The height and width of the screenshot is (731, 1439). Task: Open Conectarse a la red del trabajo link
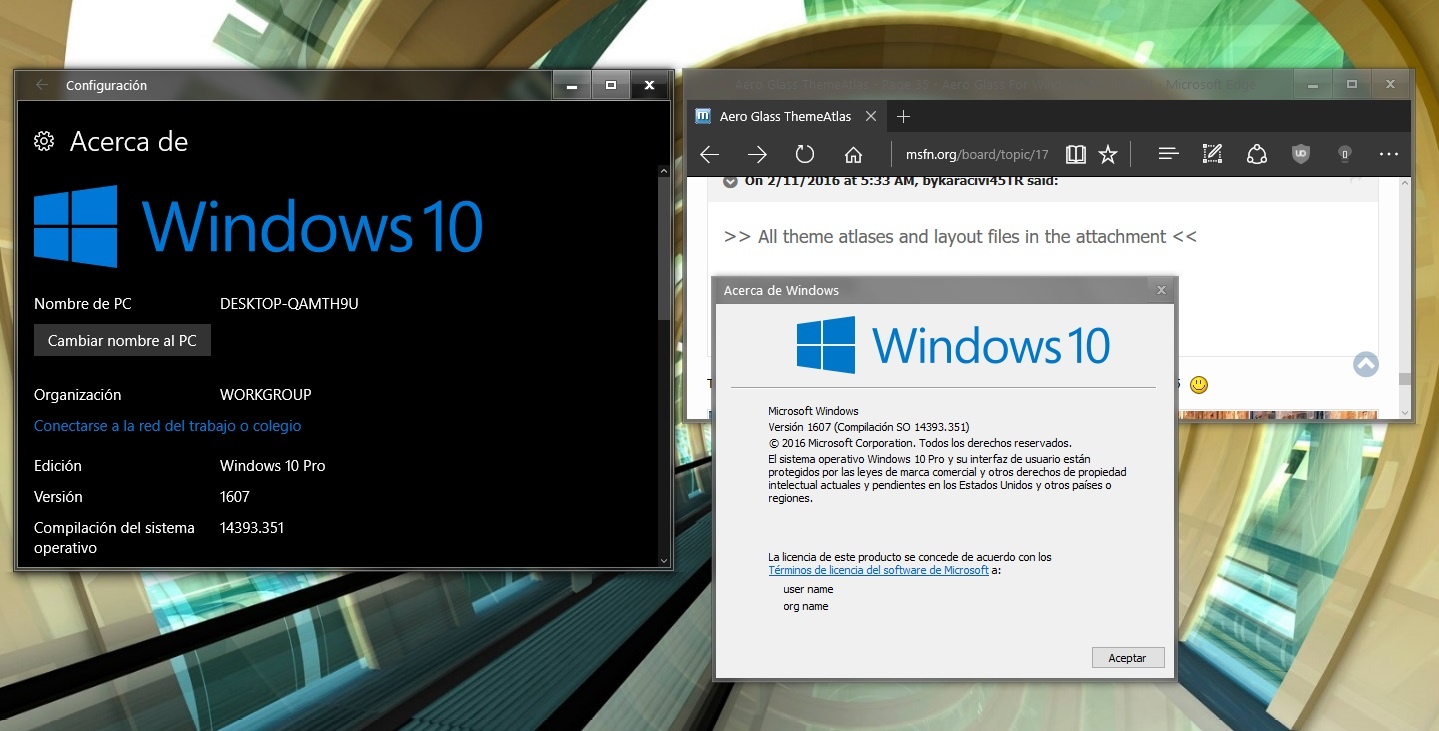tap(167, 426)
